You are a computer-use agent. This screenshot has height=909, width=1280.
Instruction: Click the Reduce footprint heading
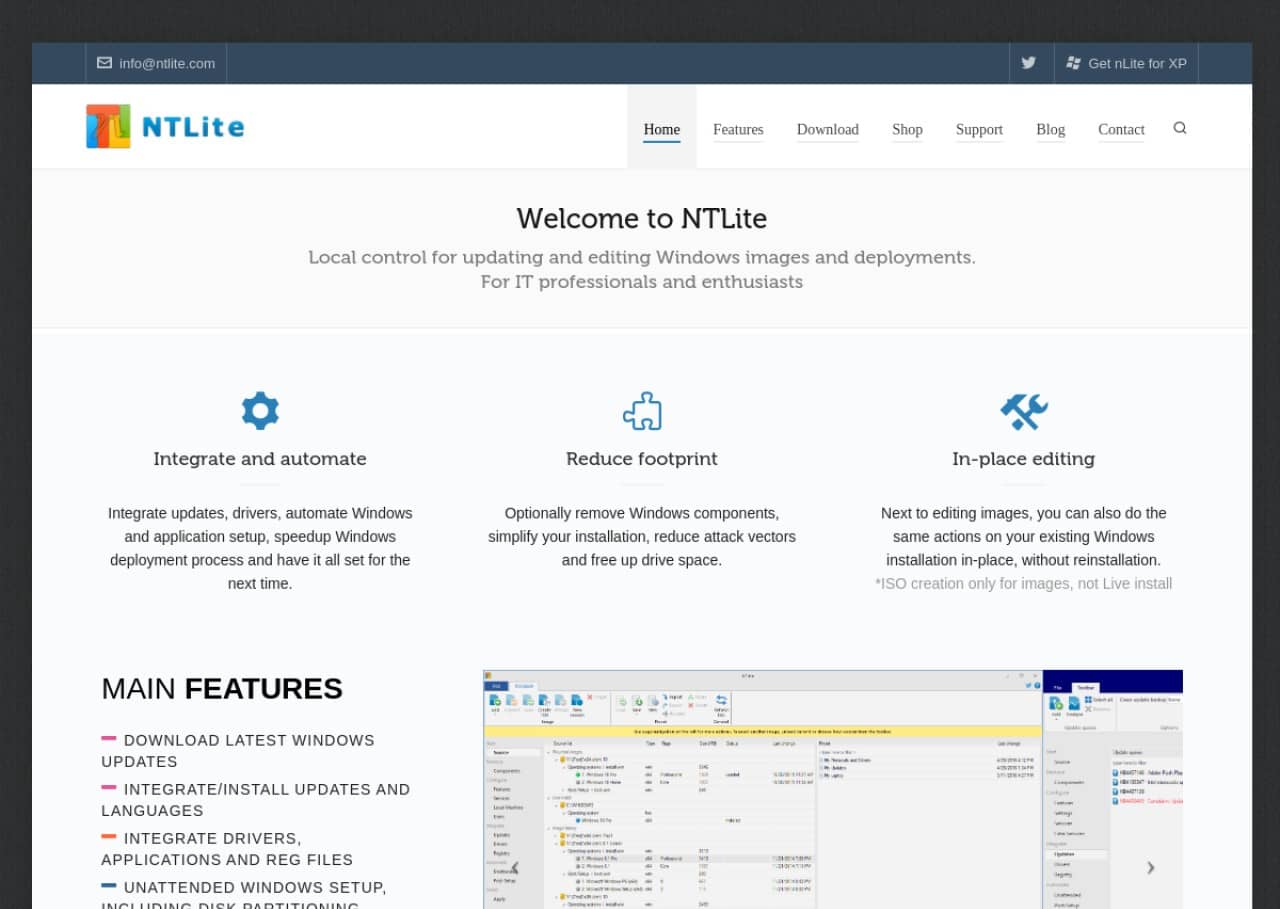pos(642,459)
